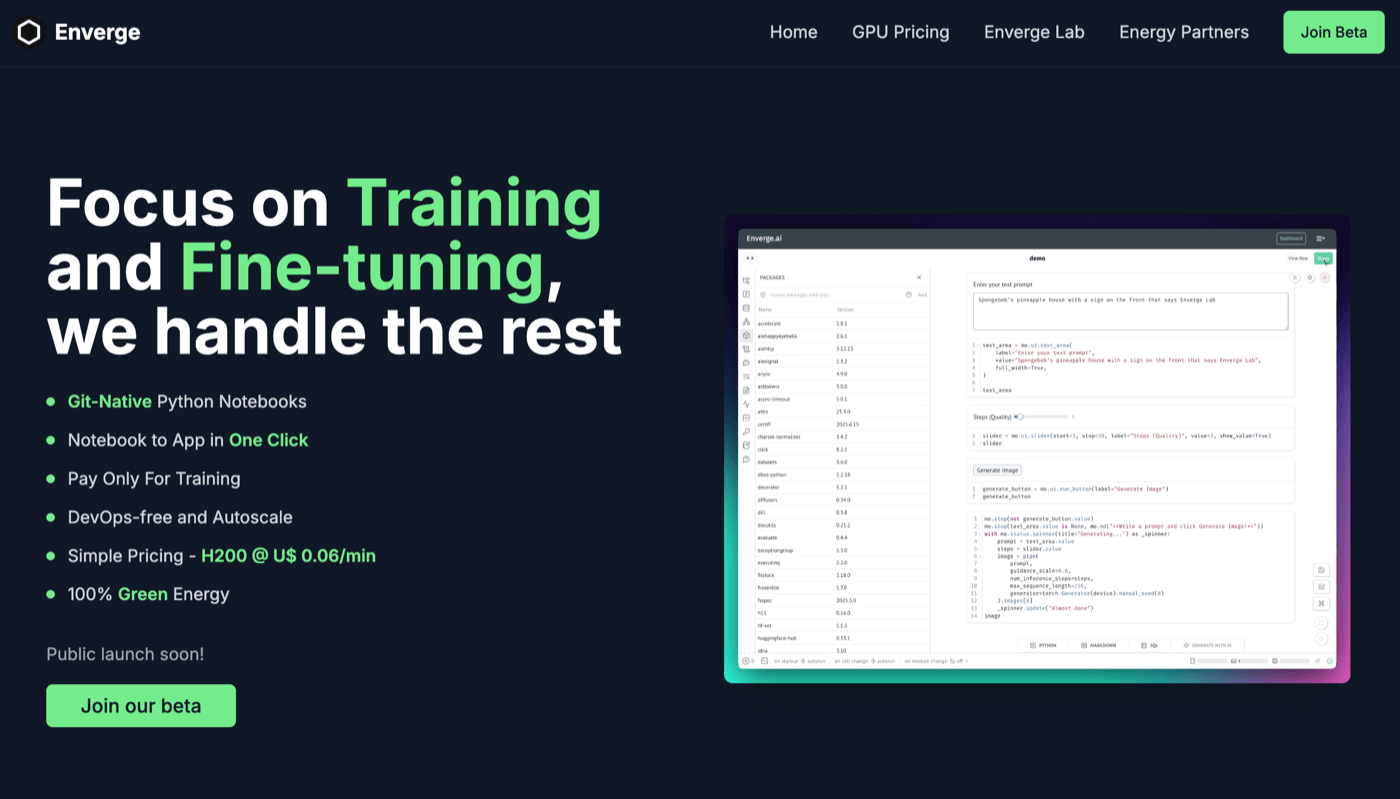
Task: Collapse the sidebar using the arrow expander
Action: tap(749, 258)
